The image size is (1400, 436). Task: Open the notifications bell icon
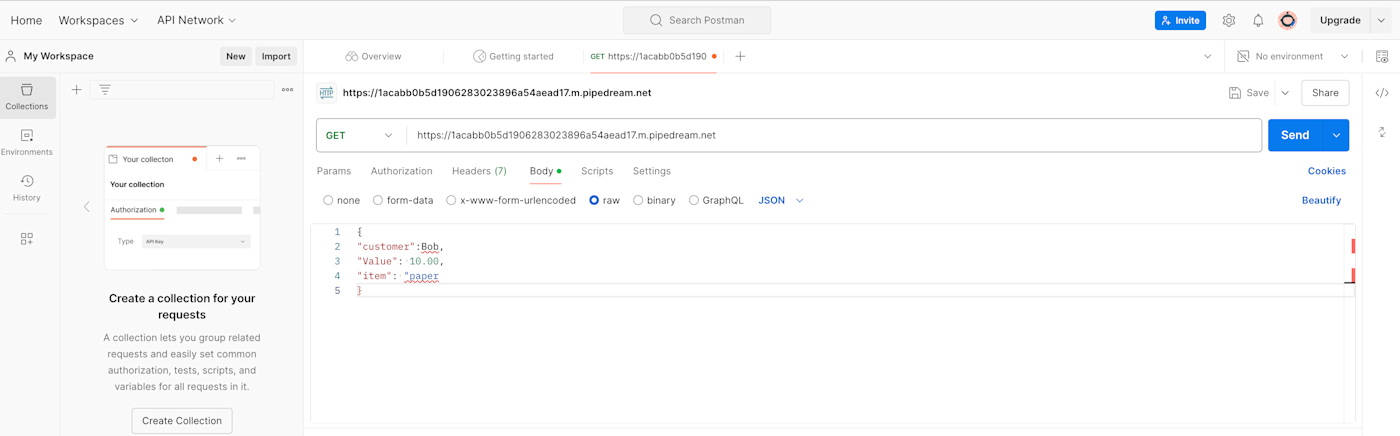tap(1258, 20)
